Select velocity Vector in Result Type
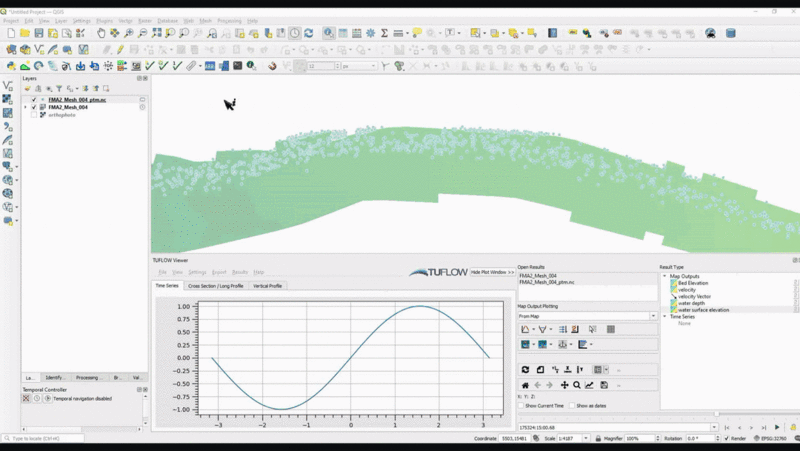 694,296
